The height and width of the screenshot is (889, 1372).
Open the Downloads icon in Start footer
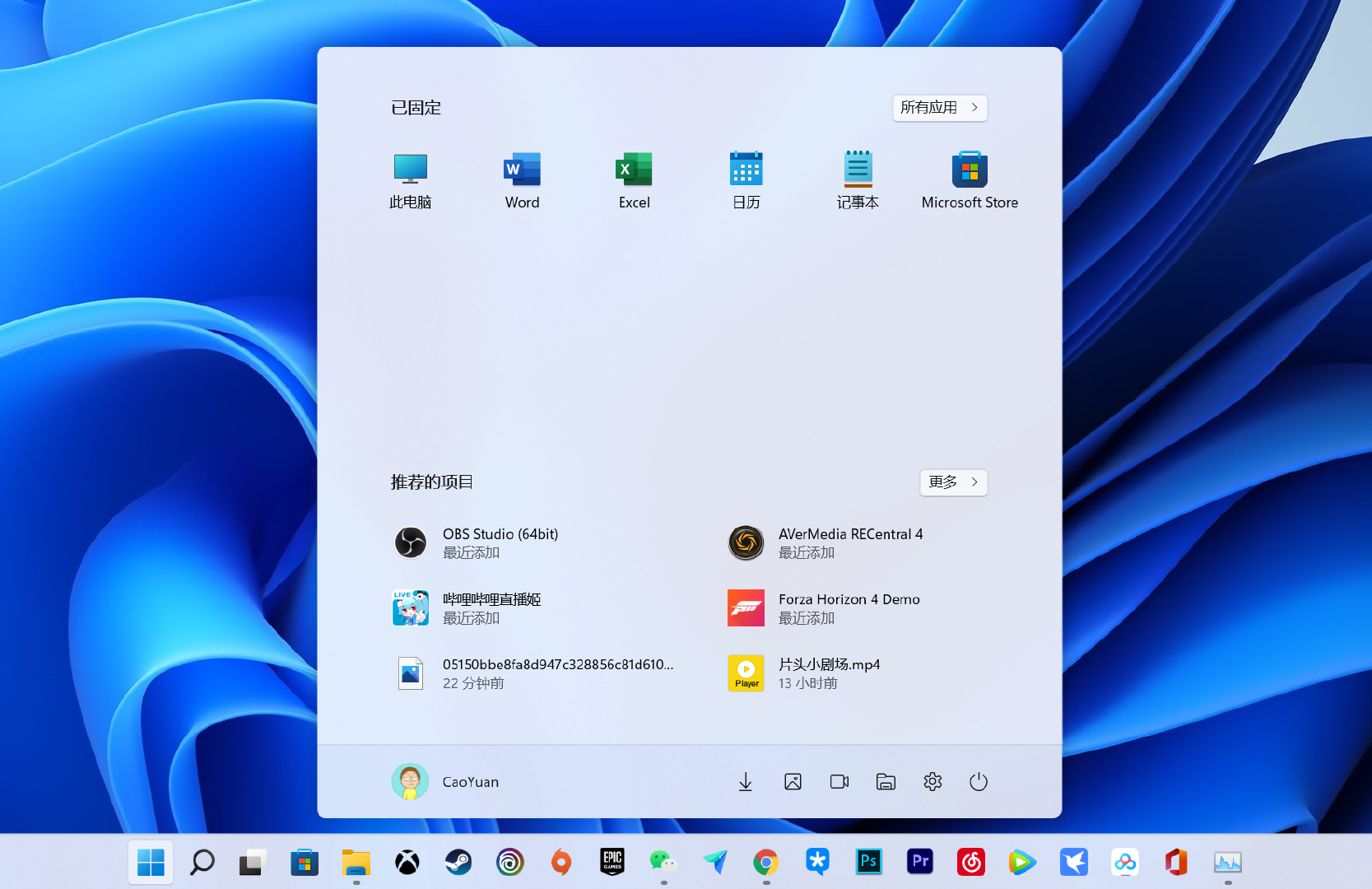click(x=745, y=781)
